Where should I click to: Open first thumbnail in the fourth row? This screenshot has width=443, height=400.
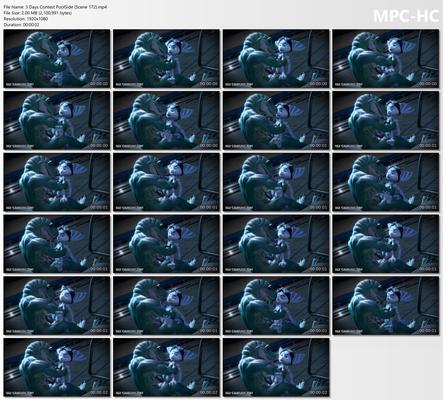[57, 244]
